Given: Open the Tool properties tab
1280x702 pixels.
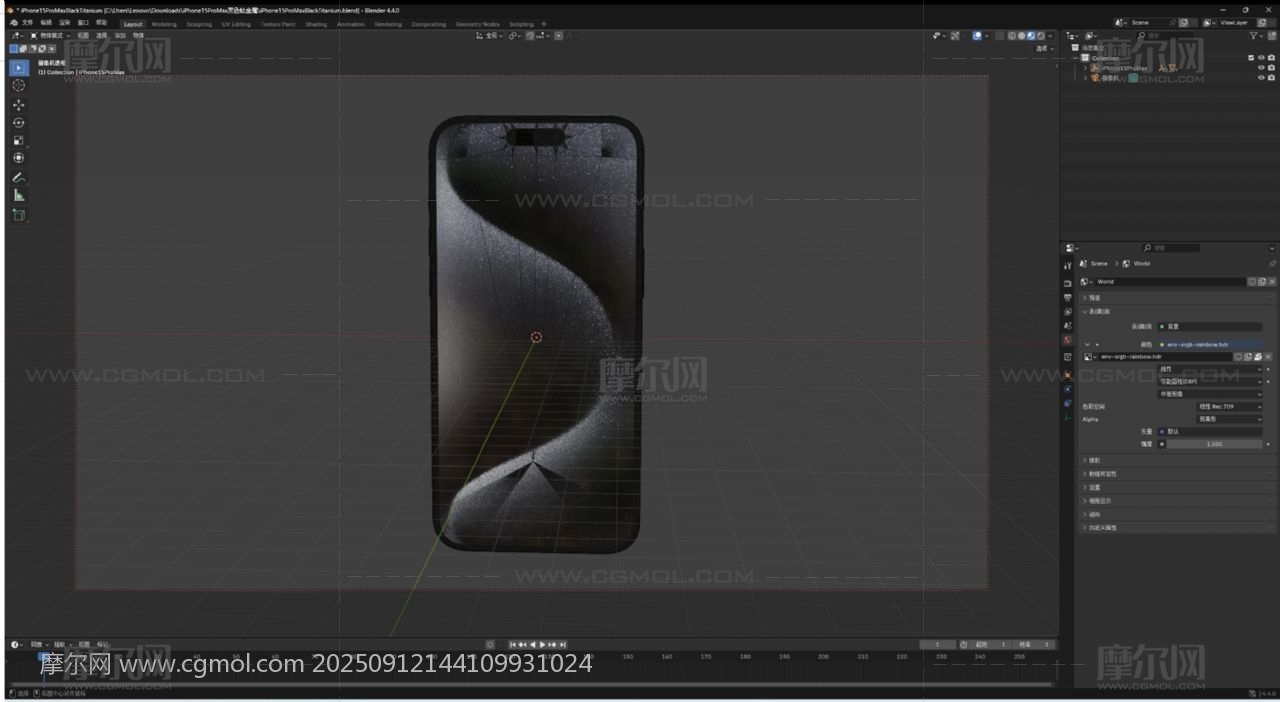Looking at the screenshot, I should [1068, 265].
